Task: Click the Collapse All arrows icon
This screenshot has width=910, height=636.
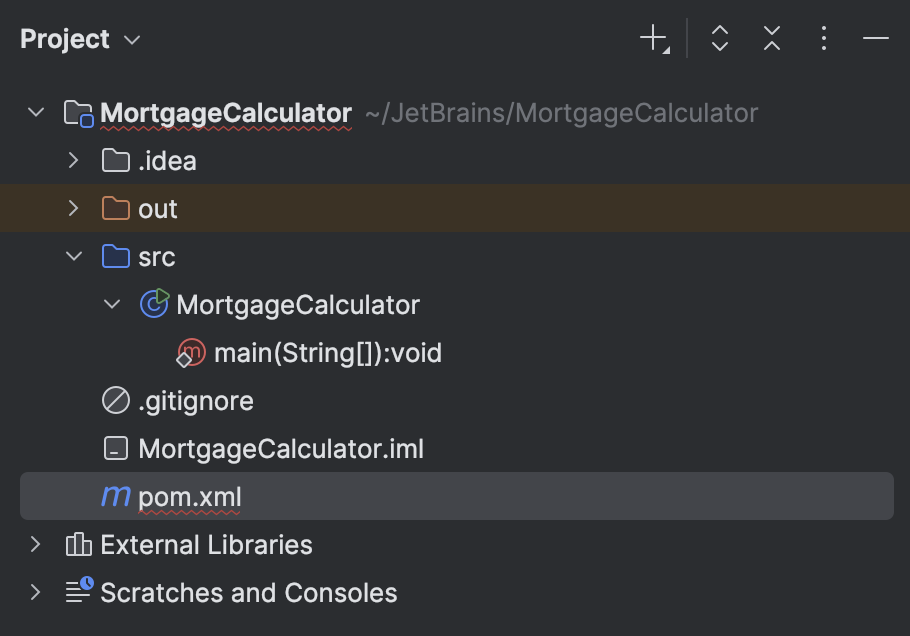Action: [771, 38]
